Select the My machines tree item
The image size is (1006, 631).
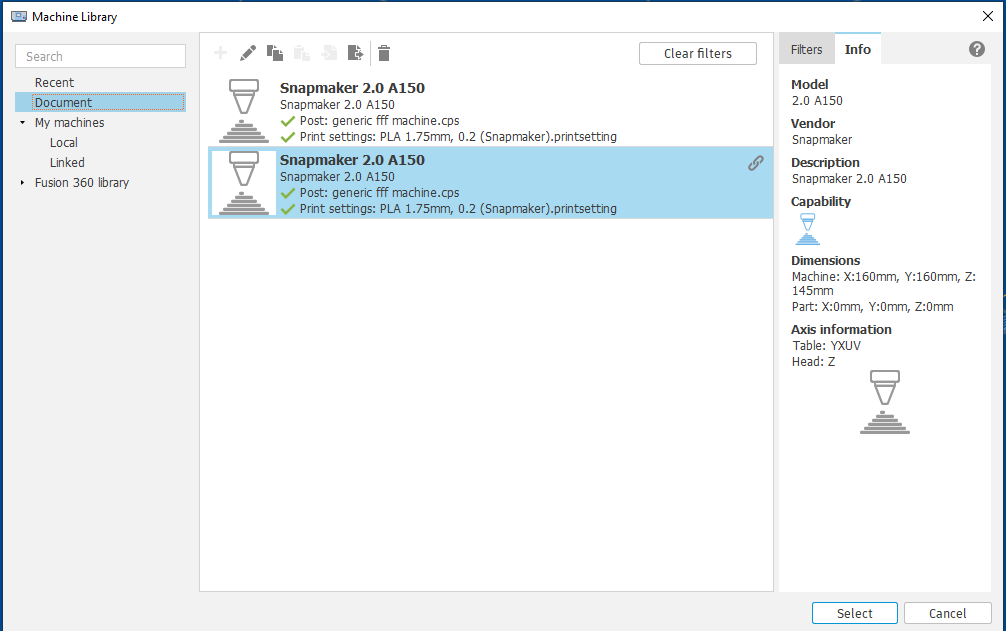pos(69,122)
